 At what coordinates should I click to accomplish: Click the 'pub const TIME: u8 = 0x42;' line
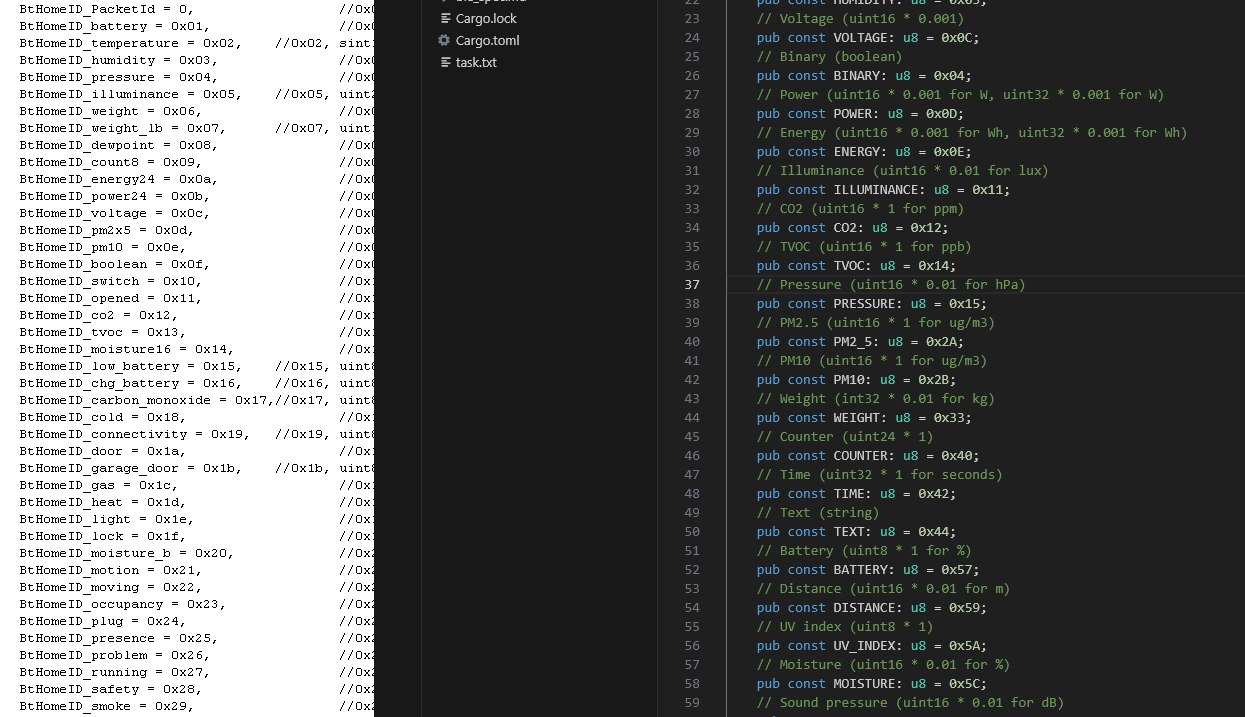tap(856, 493)
